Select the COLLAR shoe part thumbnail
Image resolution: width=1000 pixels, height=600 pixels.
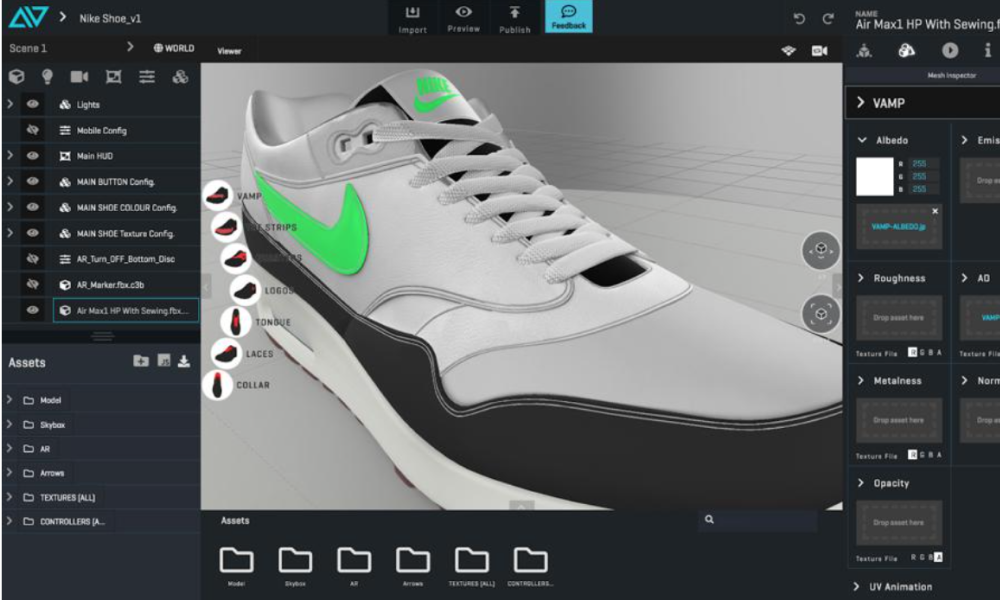click(217, 384)
